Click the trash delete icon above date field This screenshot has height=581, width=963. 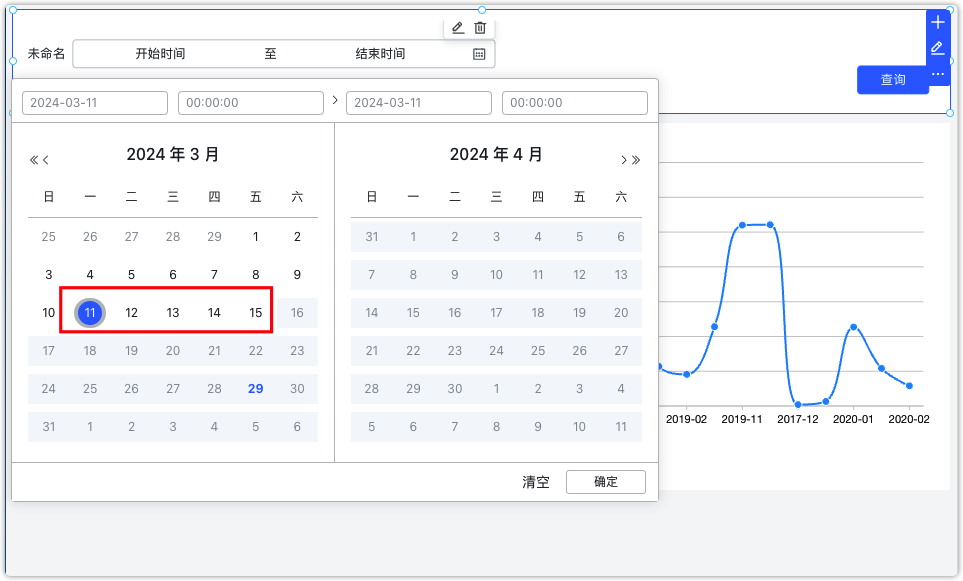(x=480, y=28)
